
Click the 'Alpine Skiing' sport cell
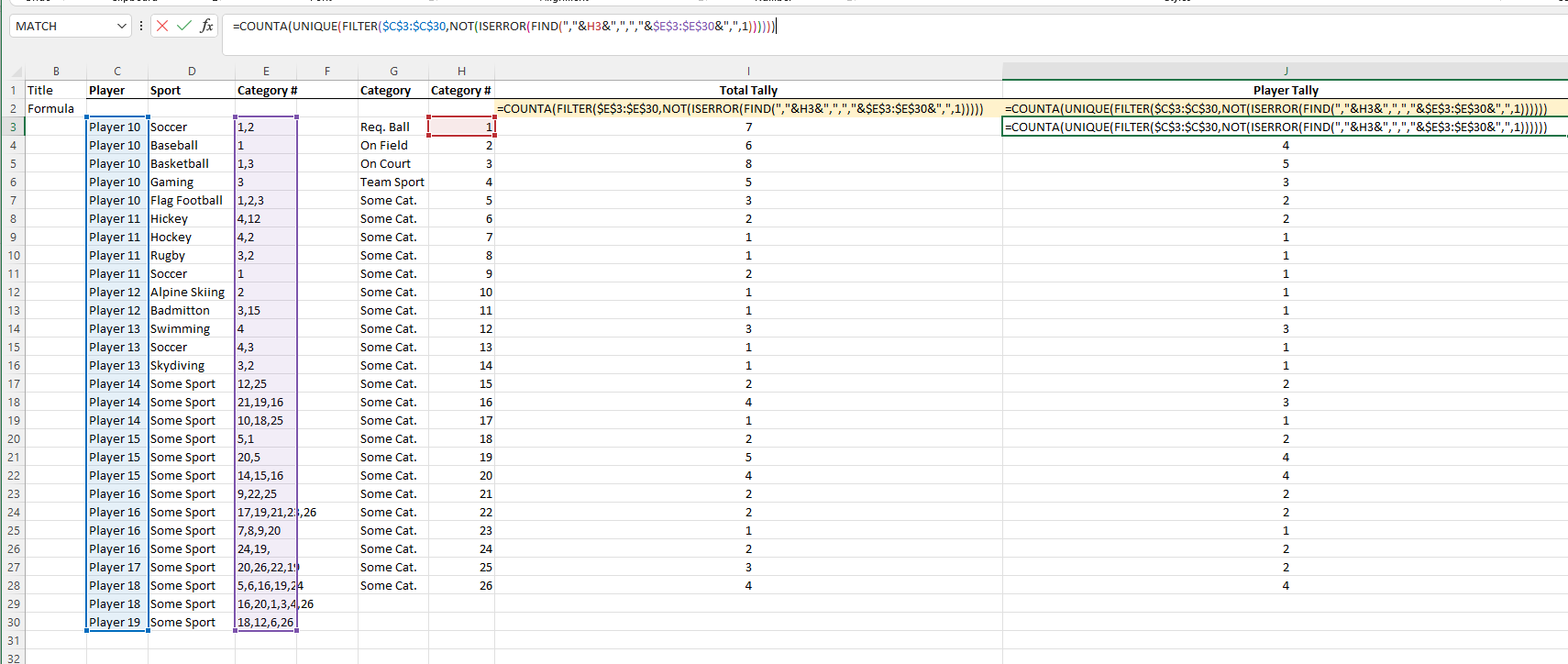tap(192, 292)
